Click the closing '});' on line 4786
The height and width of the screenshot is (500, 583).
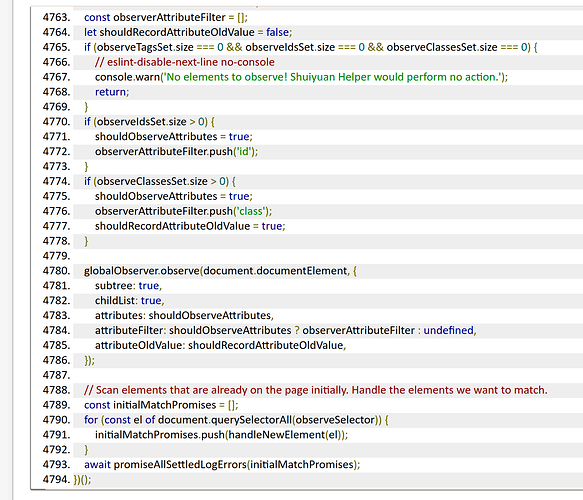89,360
